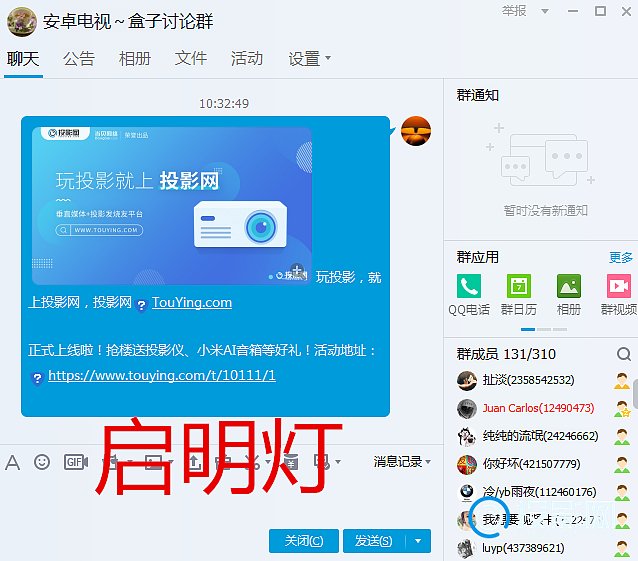Click the 10:32:49 timestamp

(x=224, y=104)
